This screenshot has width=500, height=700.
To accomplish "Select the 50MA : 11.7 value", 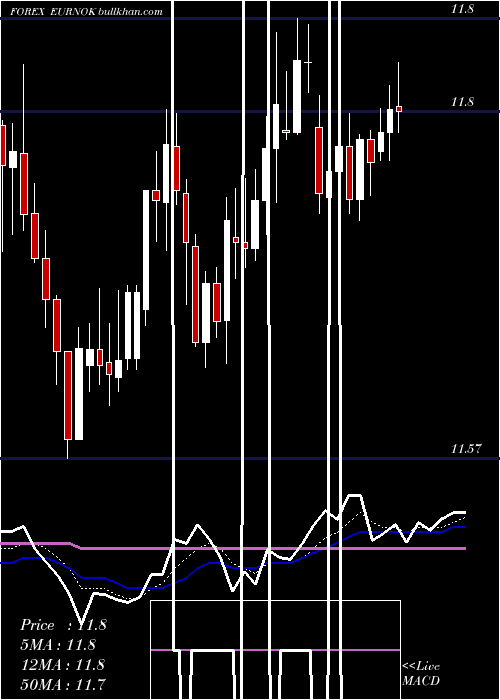I will [x=63, y=684].
